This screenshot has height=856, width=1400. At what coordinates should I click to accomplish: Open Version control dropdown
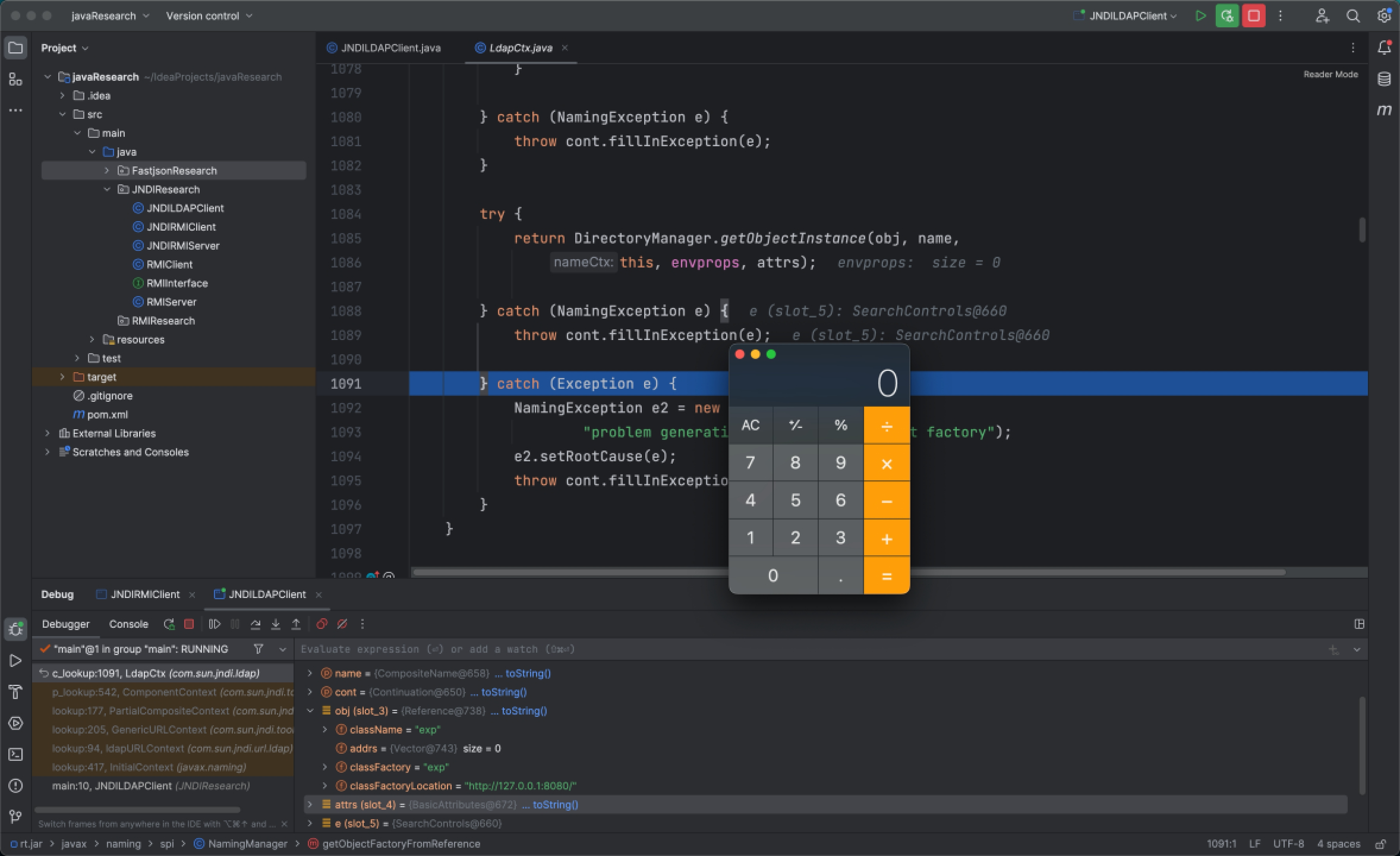pos(209,16)
